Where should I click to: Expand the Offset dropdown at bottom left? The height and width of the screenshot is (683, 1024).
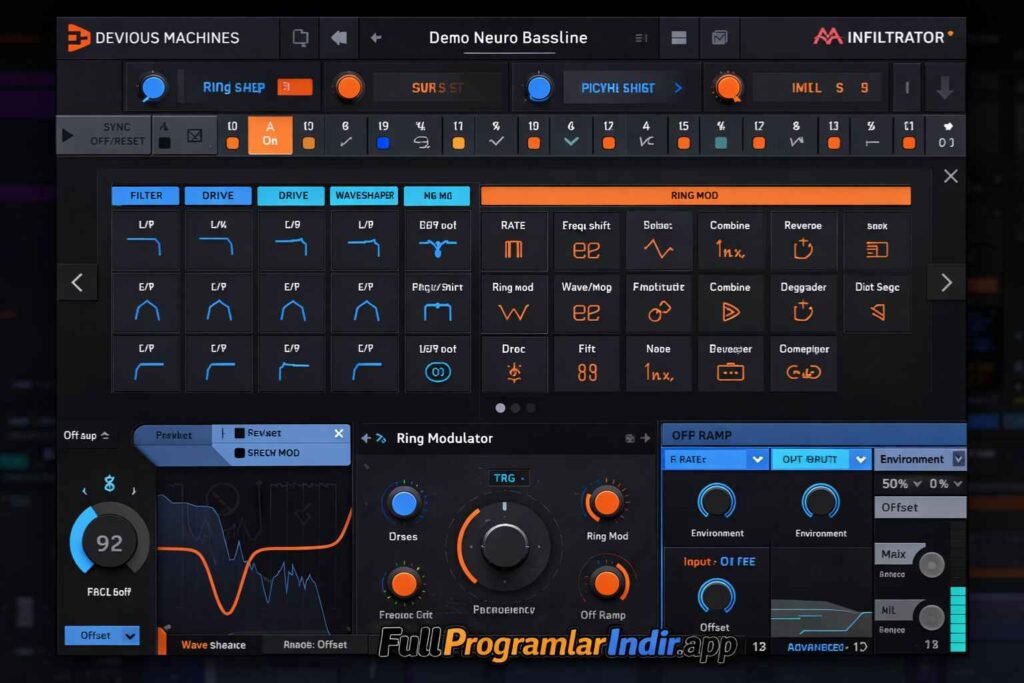click(100, 635)
